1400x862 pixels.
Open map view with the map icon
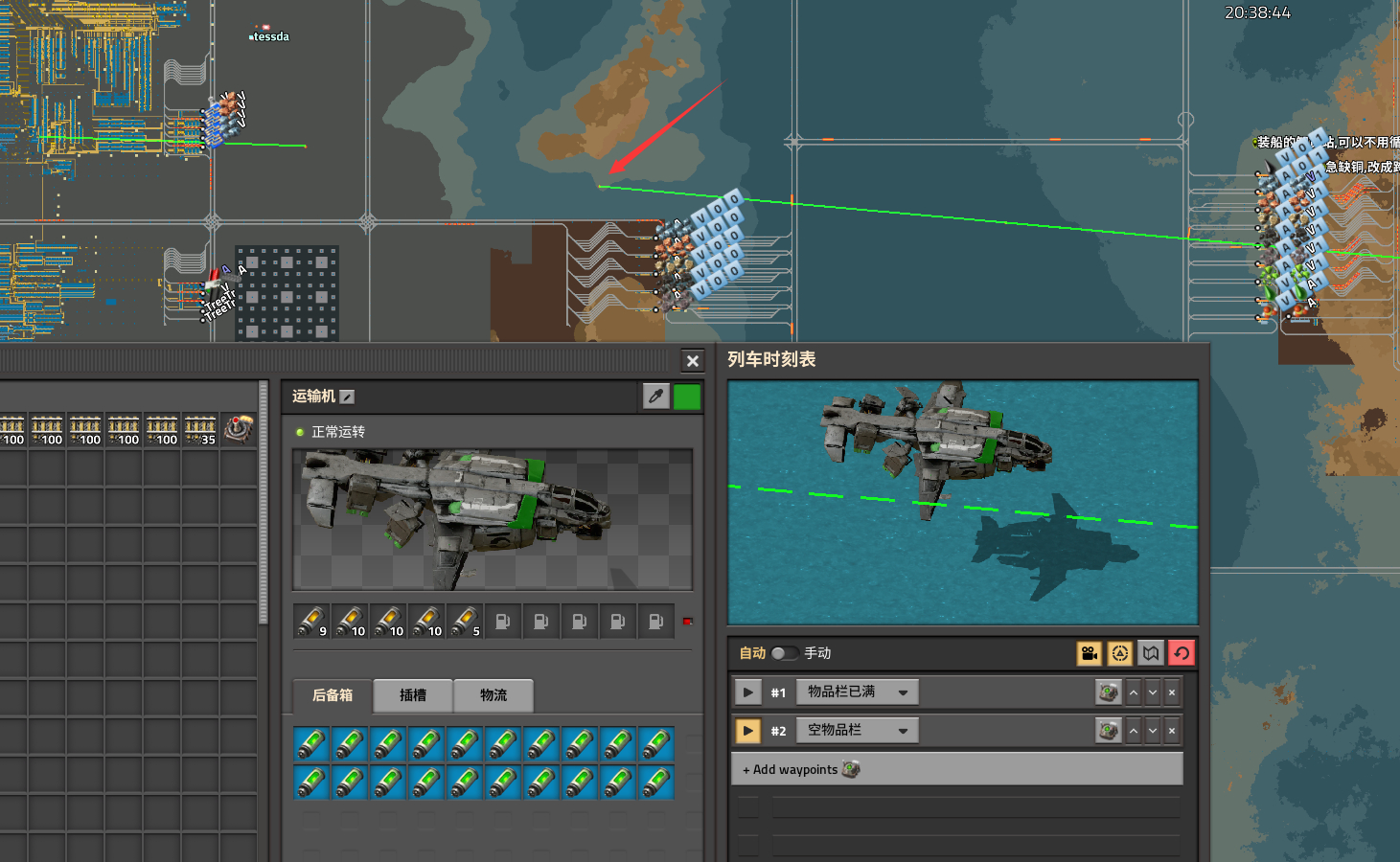[1151, 653]
